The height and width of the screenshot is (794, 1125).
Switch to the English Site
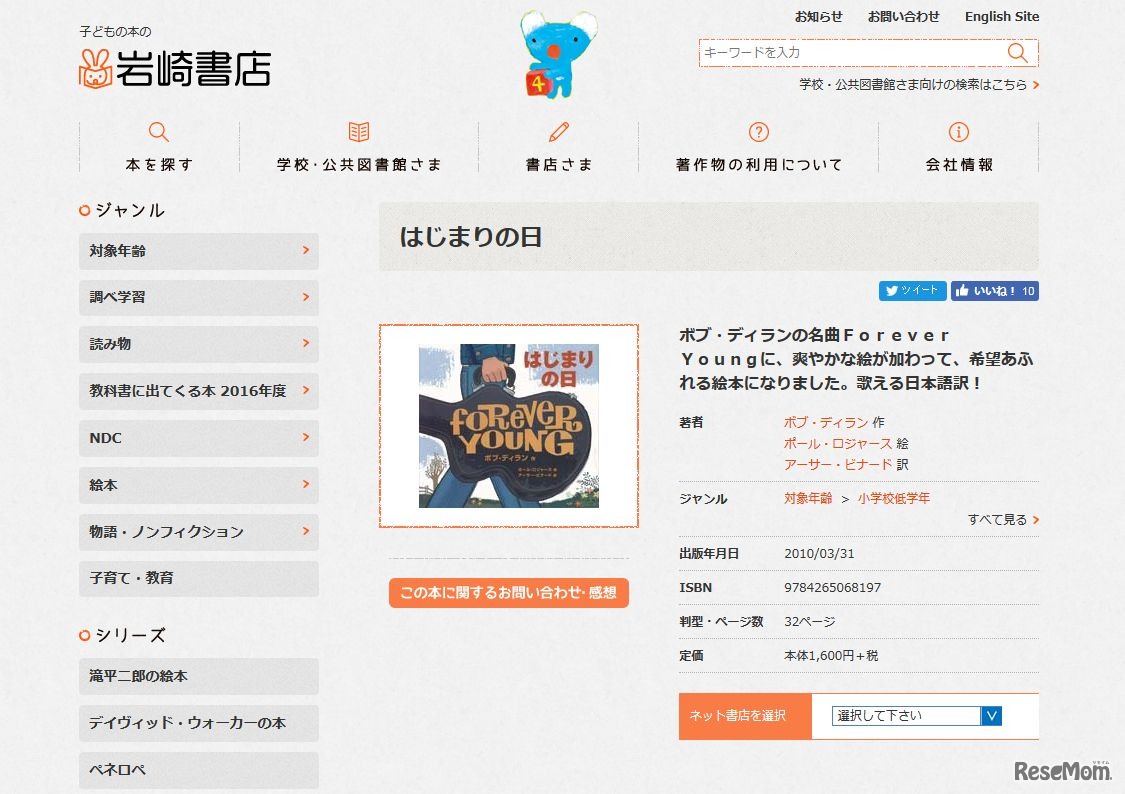[x=1001, y=16]
